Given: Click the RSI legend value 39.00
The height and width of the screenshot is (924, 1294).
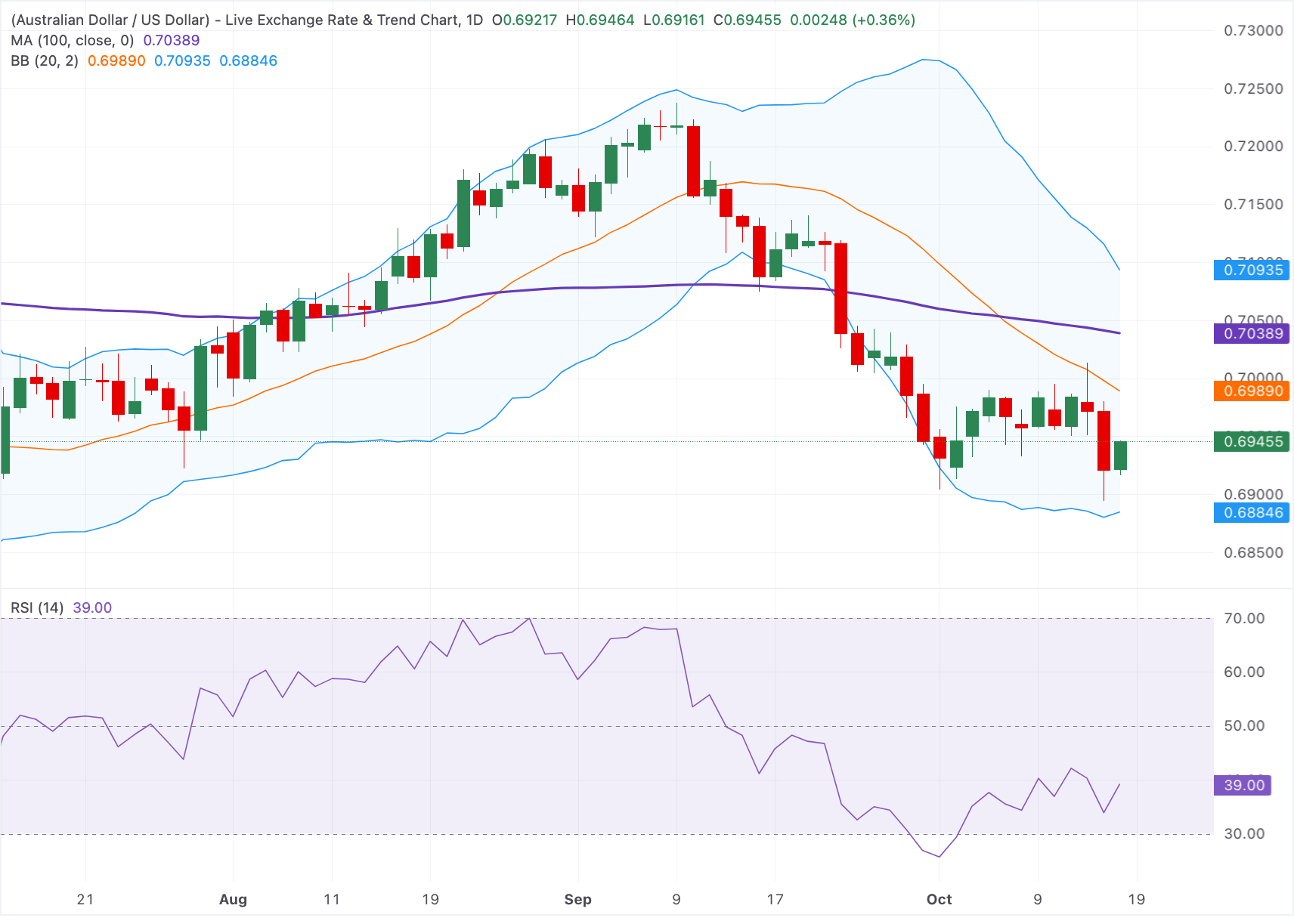Looking at the screenshot, I should pyautogui.click(x=92, y=607).
